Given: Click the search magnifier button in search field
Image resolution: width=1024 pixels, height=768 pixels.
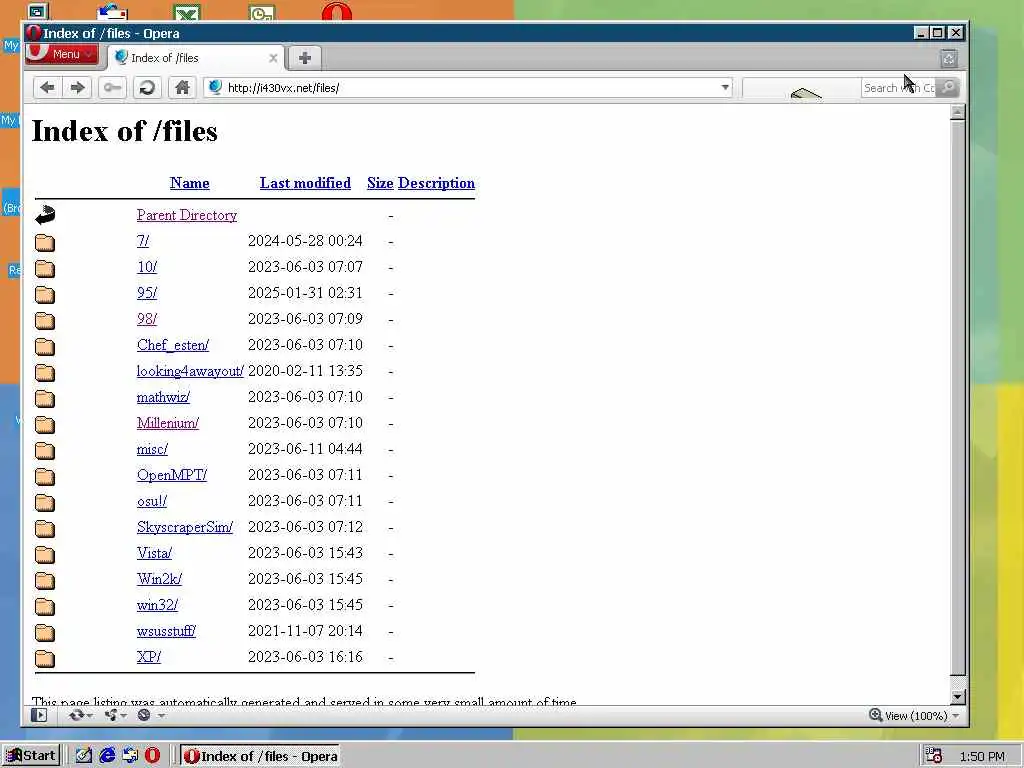Looking at the screenshot, I should (x=948, y=88).
